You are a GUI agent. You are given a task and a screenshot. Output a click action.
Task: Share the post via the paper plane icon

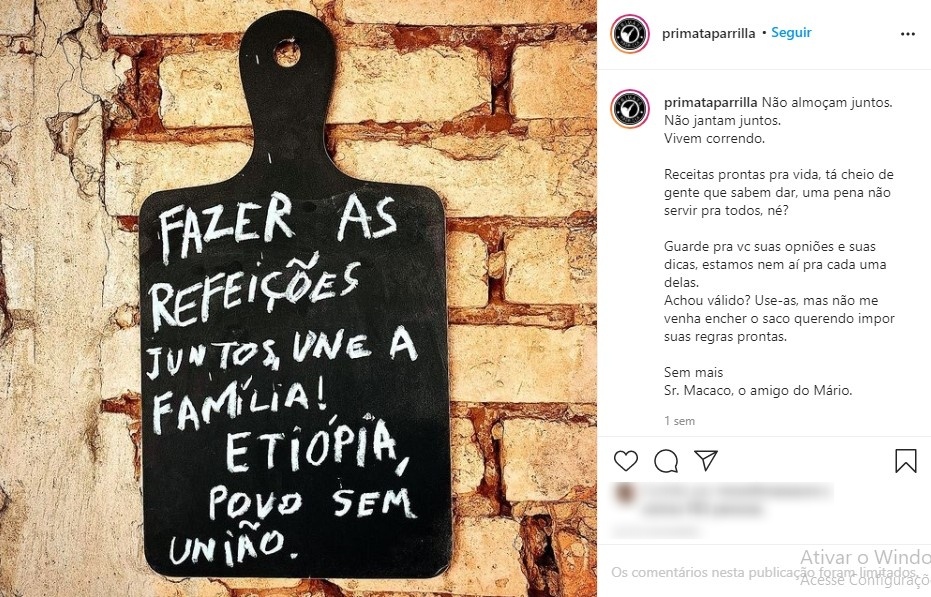pos(706,460)
